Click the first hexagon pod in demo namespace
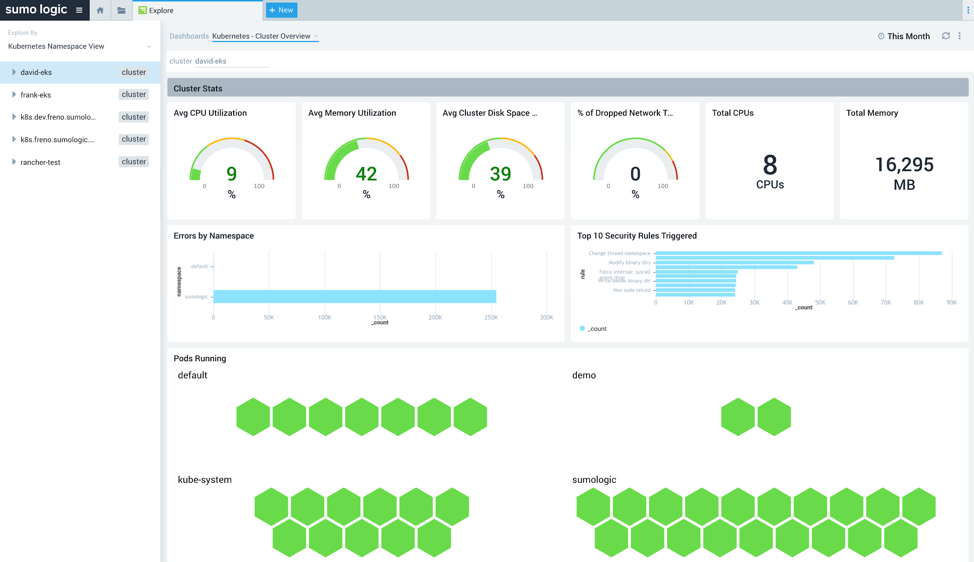Image resolution: width=974 pixels, height=562 pixels. [x=738, y=417]
